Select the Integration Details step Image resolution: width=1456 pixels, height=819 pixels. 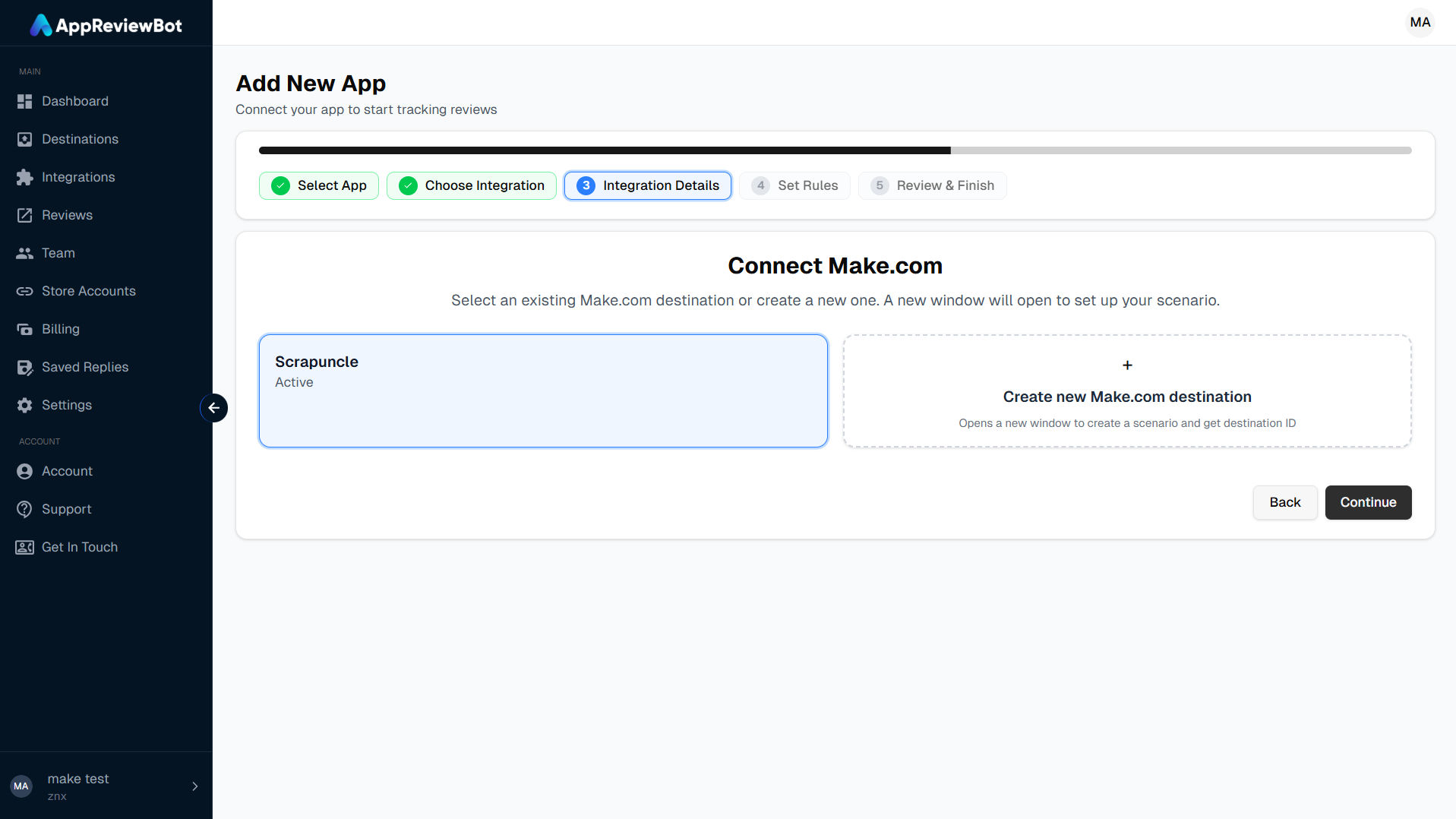click(x=648, y=185)
